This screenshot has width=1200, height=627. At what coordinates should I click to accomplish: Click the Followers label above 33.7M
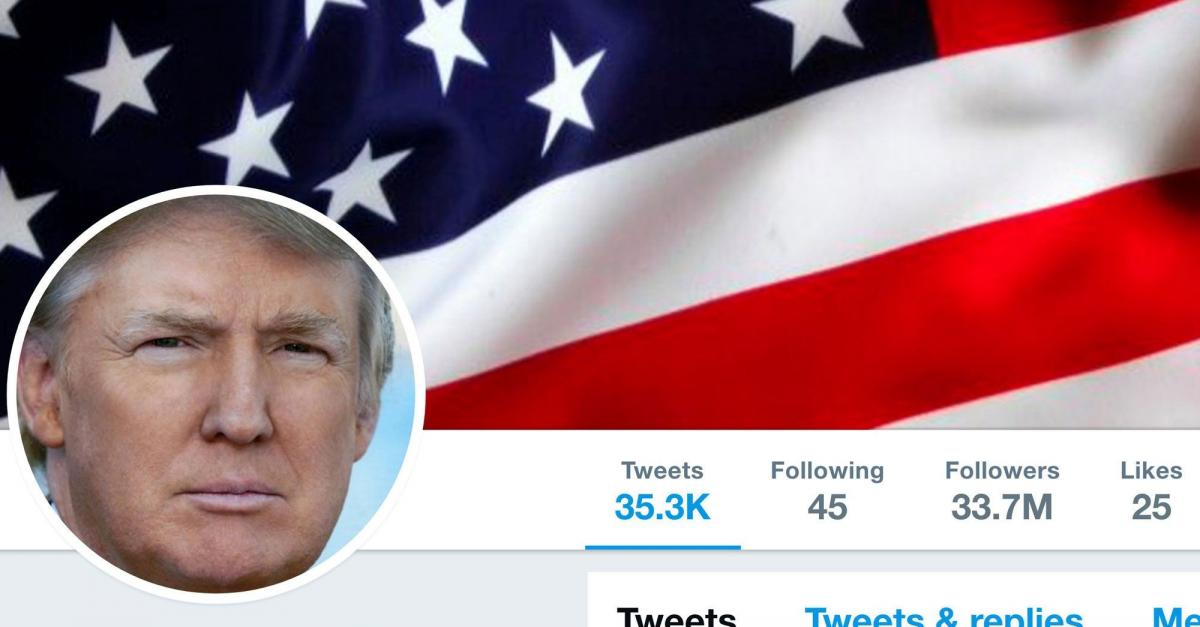point(1002,470)
